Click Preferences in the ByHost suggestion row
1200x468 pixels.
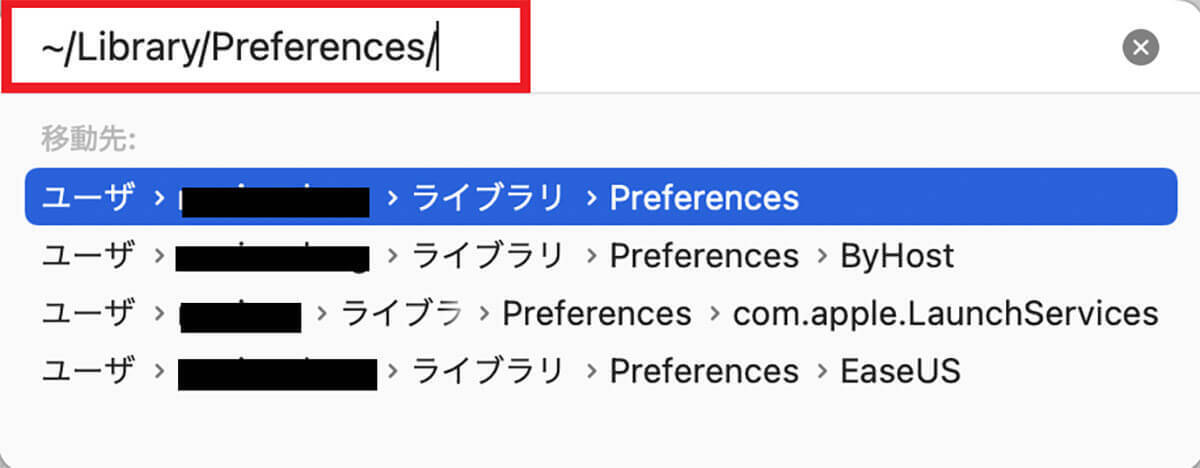pos(704,256)
